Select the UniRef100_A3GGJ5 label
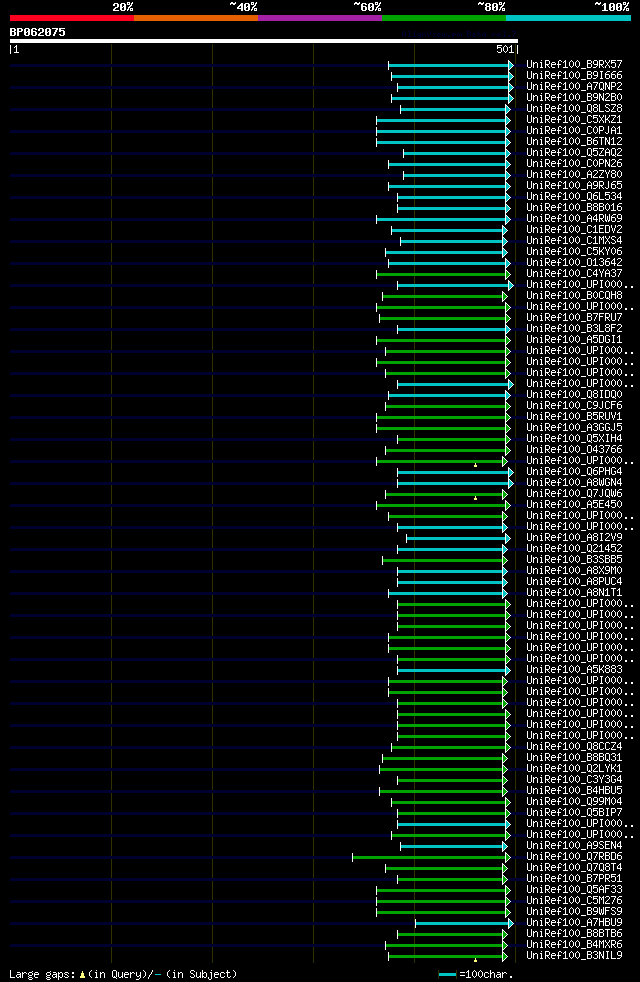 574,428
